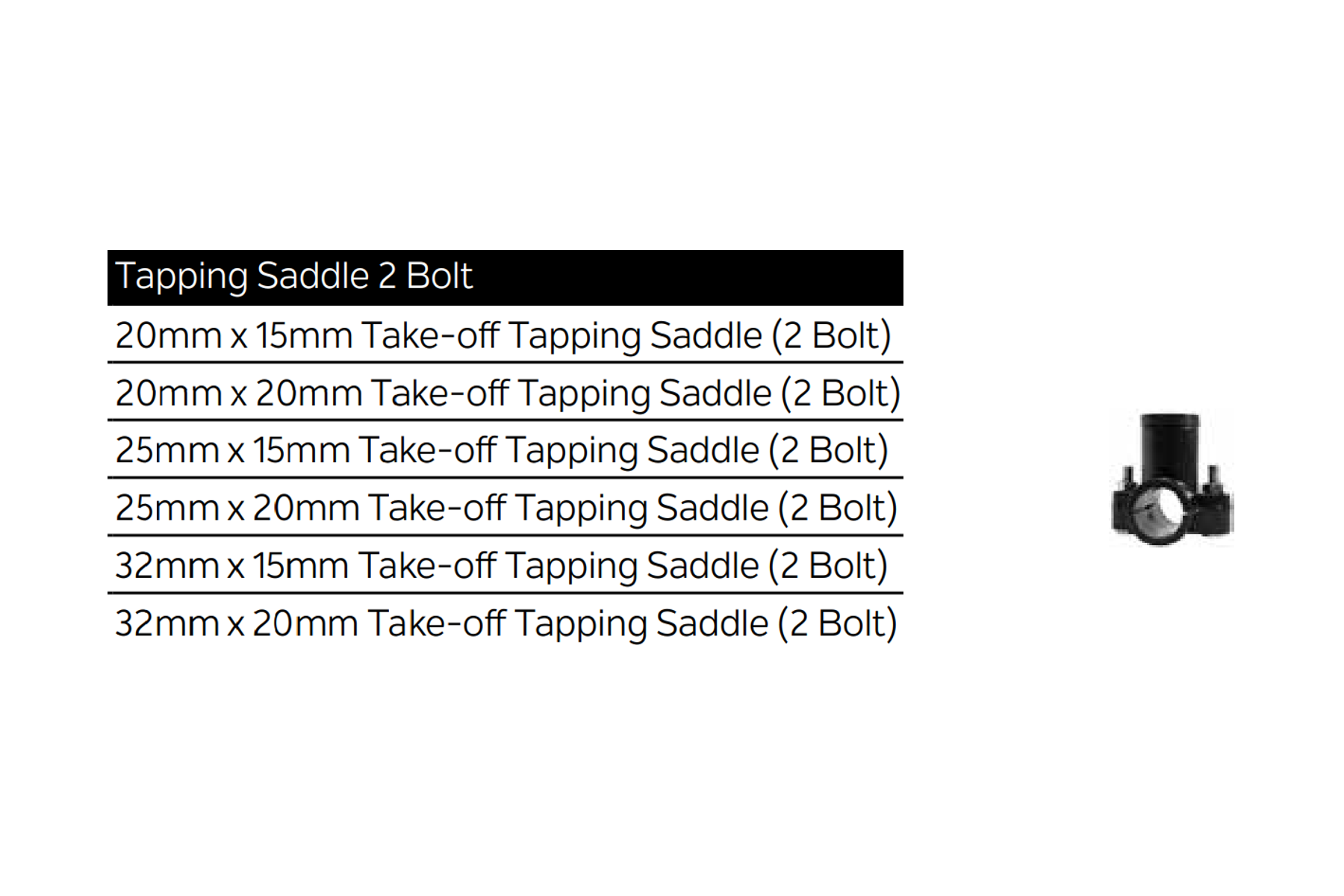Choose the 25mm x 15mm Tapping Saddle row
Viewport: 1344px width, 896px height.
[x=505, y=449]
